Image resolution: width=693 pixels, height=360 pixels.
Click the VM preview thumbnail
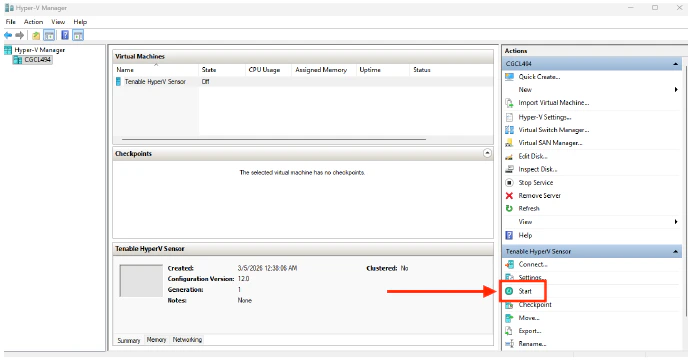point(141,280)
